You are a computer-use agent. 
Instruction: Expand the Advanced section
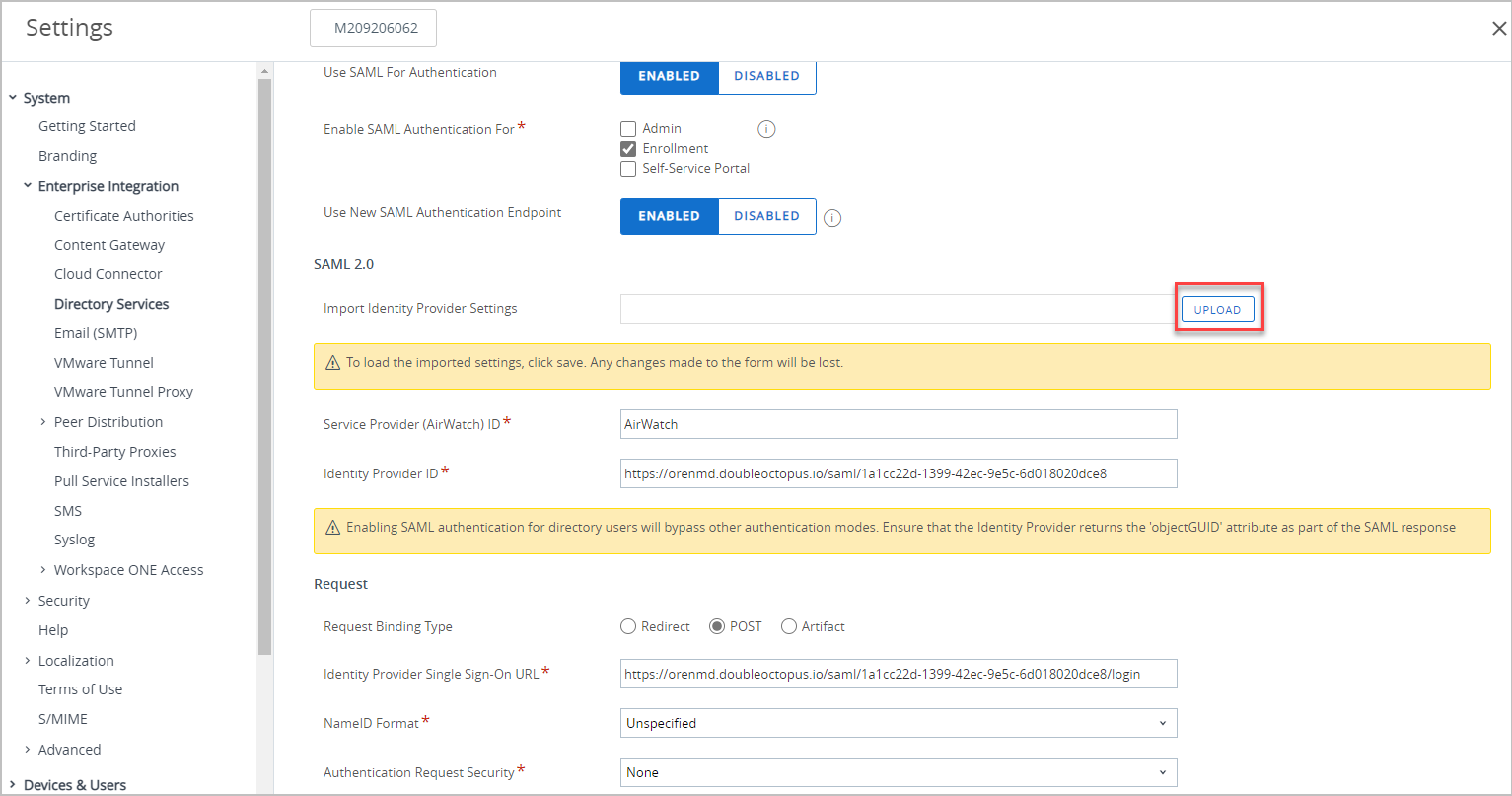tap(28, 750)
